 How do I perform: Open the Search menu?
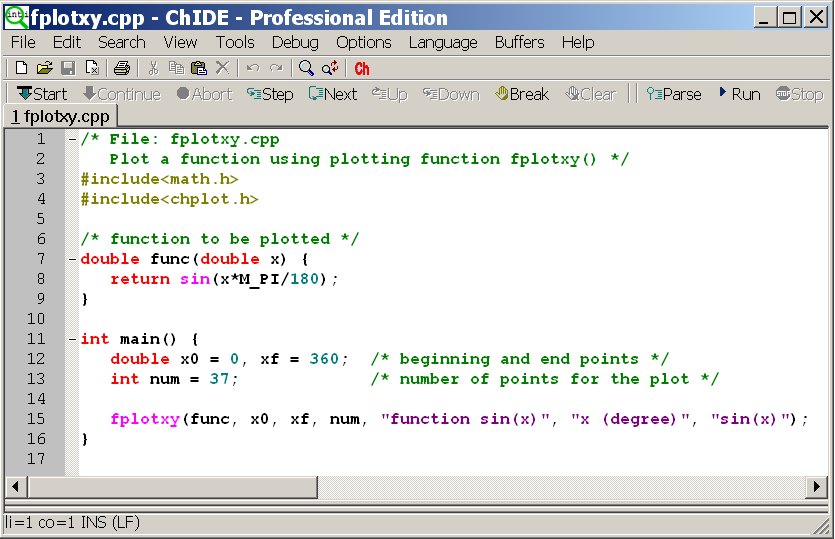click(x=121, y=43)
